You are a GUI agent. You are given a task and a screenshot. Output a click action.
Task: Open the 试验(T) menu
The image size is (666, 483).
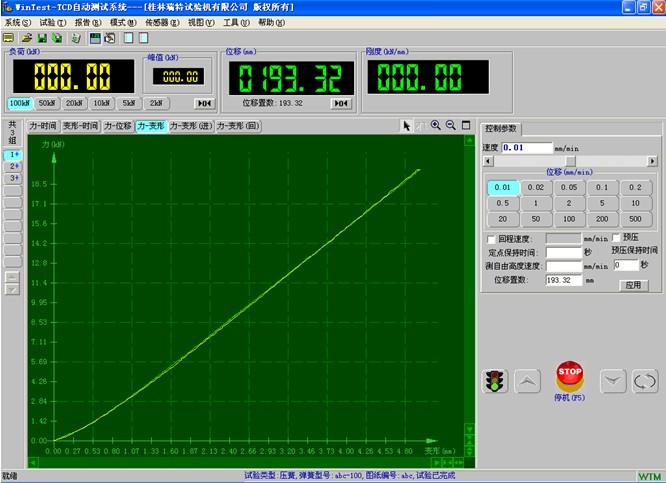tap(52, 21)
